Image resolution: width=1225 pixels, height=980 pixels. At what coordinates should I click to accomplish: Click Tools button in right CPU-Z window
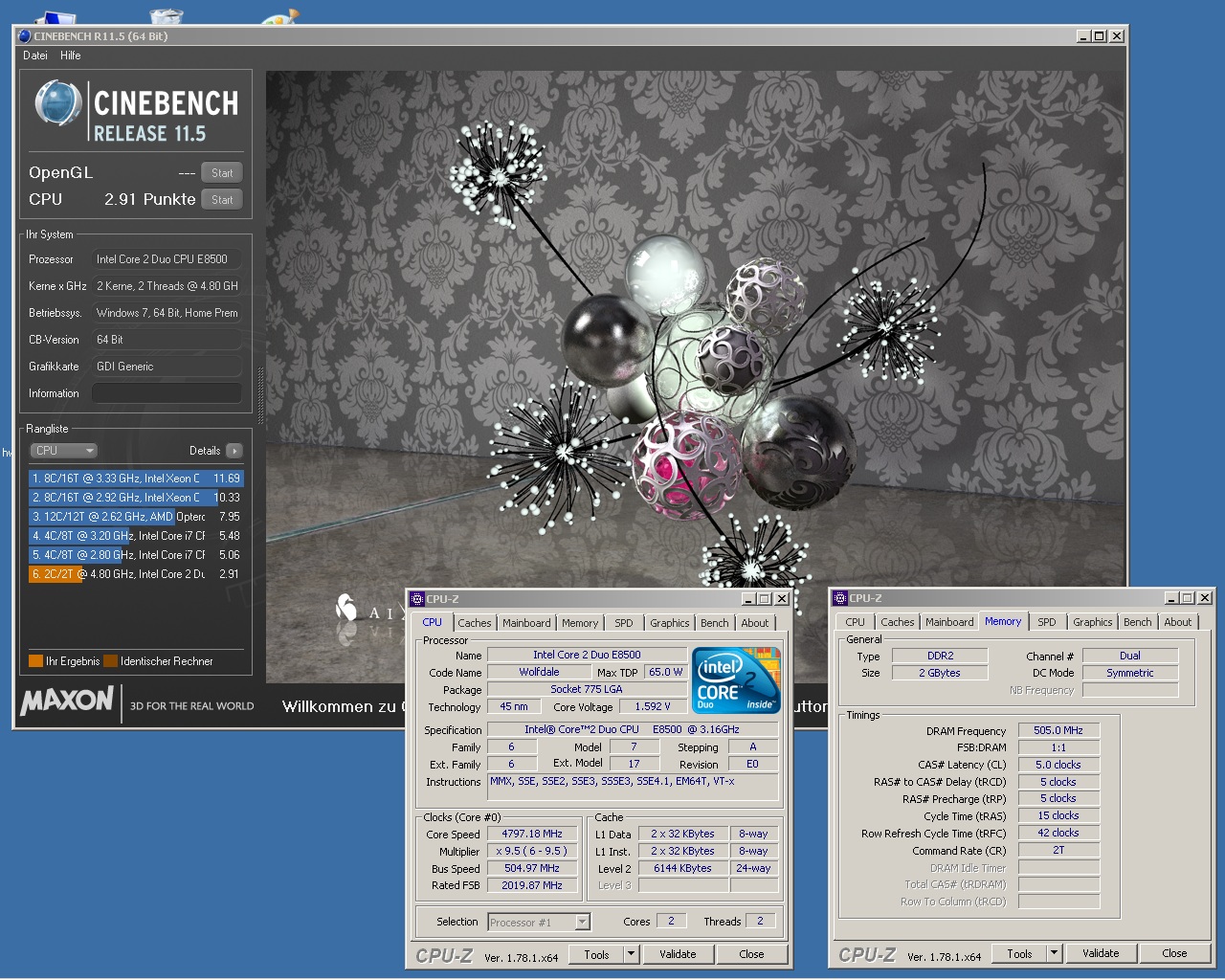tap(1019, 954)
